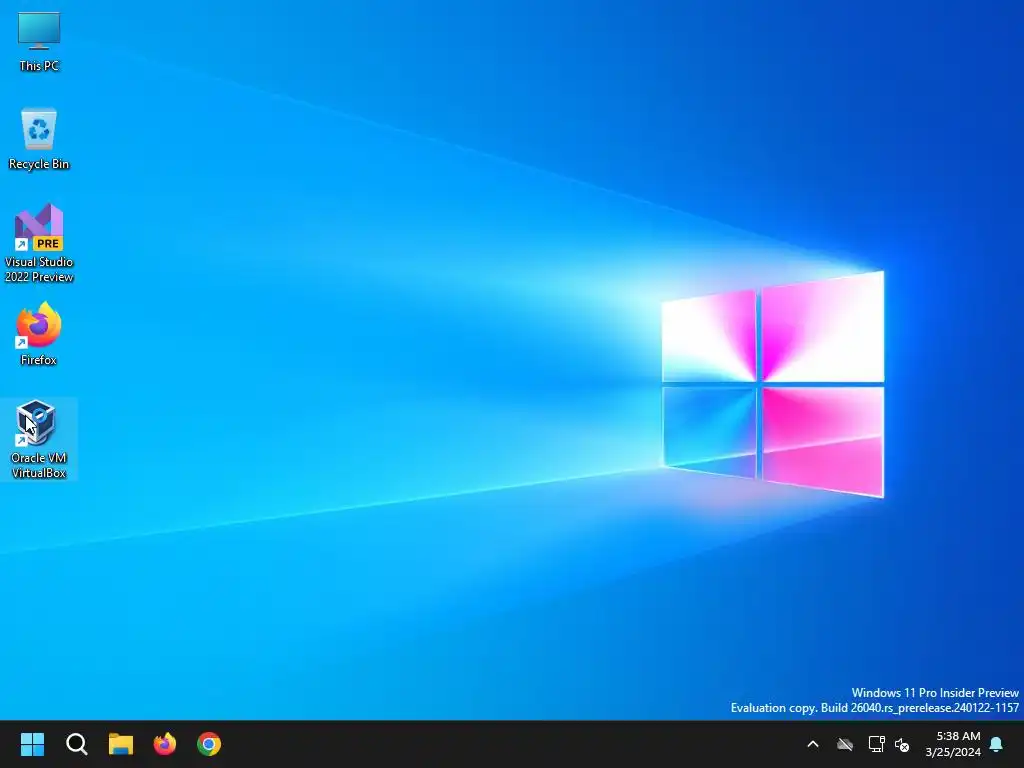Open taskbar Search
The width and height of the screenshot is (1024, 768).
76,744
